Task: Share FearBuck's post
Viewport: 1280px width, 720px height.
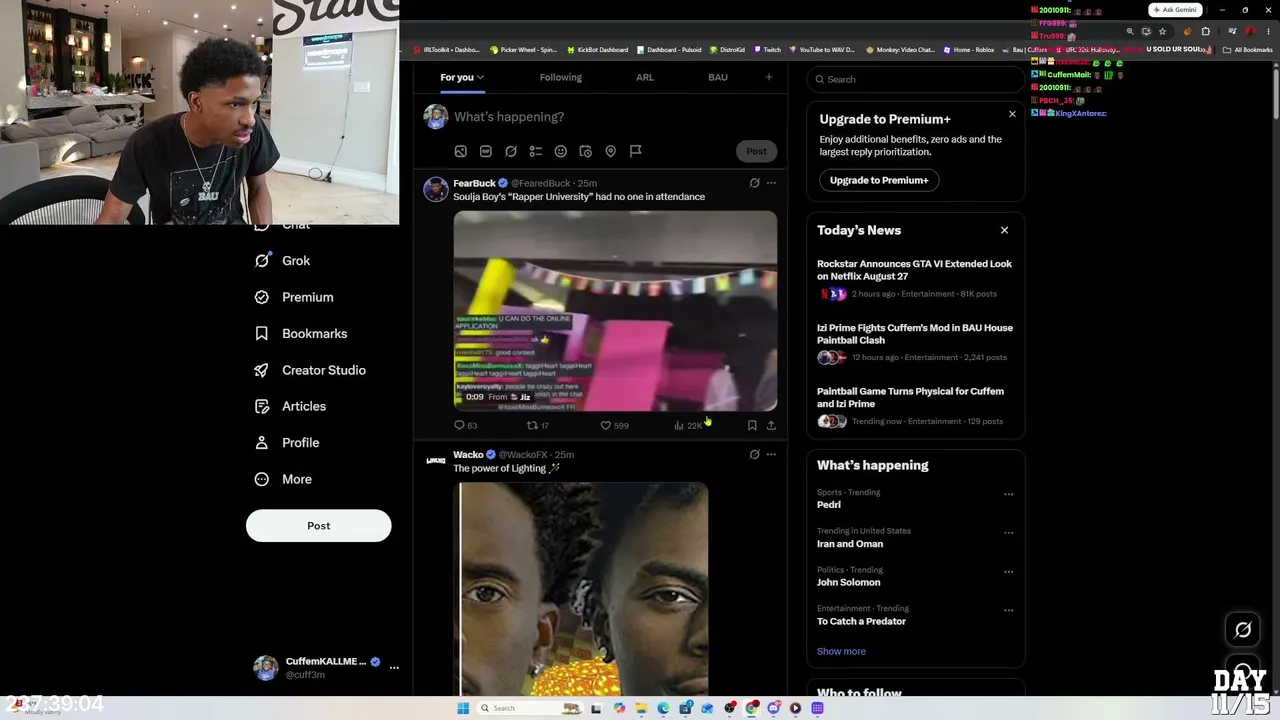Action: [x=771, y=425]
